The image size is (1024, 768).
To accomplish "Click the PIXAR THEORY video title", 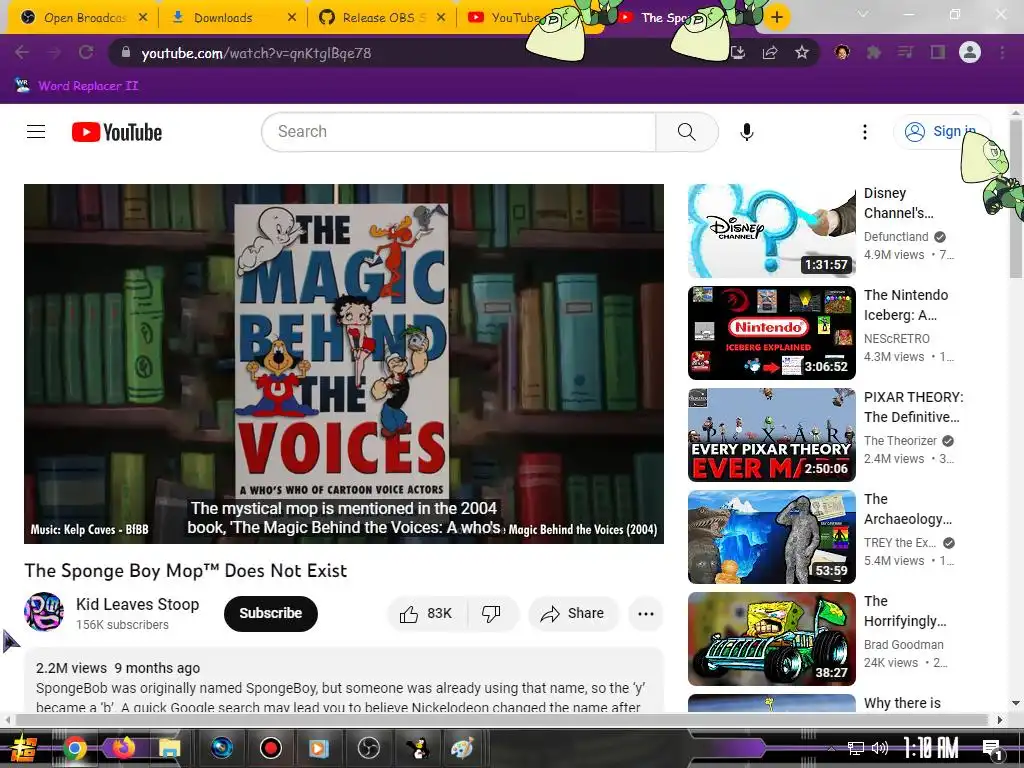I will (x=913, y=407).
